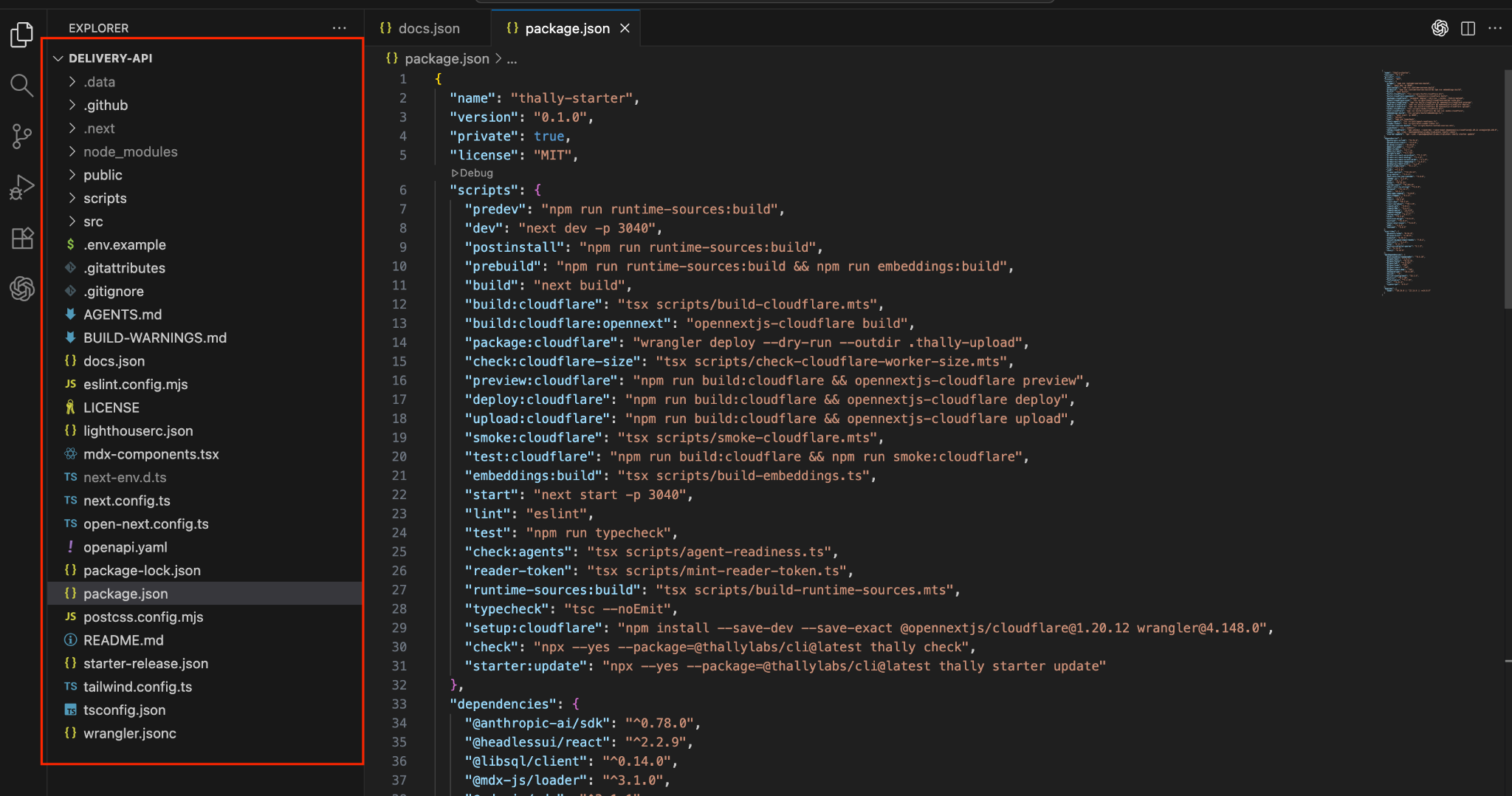Click the ChatGPT icon in editor toolbar
The height and width of the screenshot is (796, 1512).
point(1440,28)
